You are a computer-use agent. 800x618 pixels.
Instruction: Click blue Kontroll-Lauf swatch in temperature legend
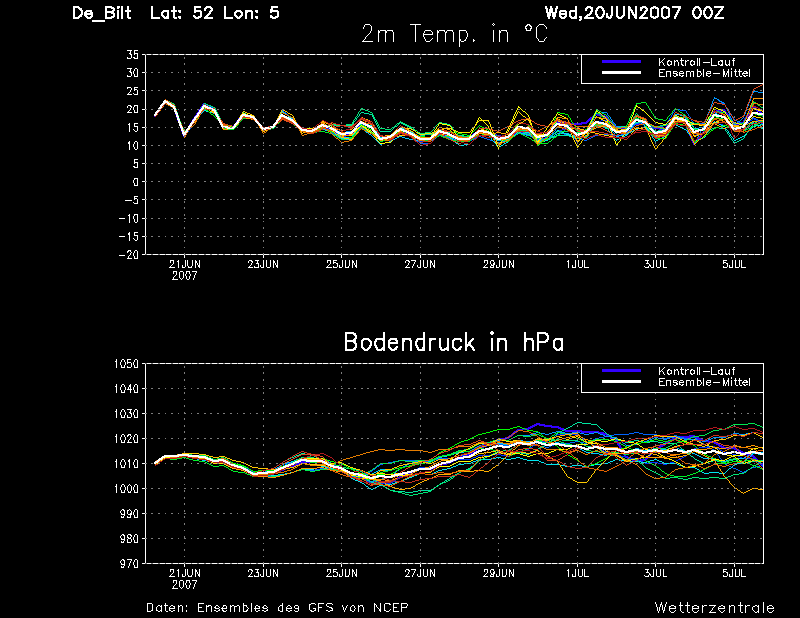click(x=621, y=62)
